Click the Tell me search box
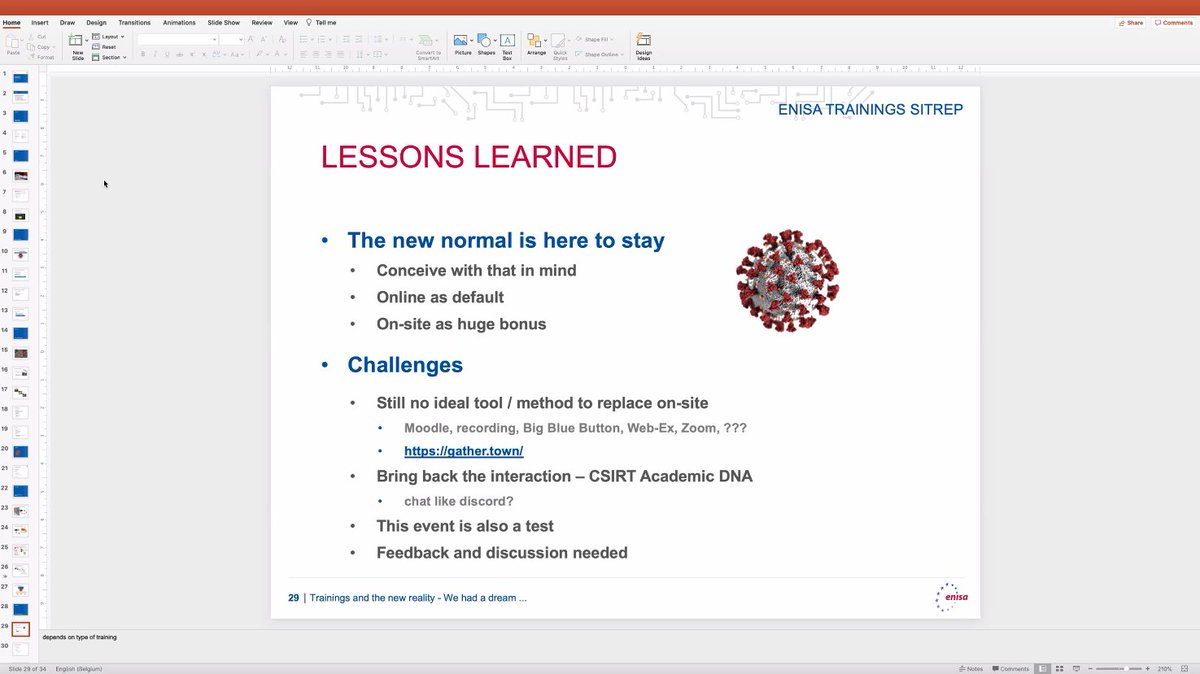Image resolution: width=1200 pixels, height=674 pixels. tap(322, 22)
